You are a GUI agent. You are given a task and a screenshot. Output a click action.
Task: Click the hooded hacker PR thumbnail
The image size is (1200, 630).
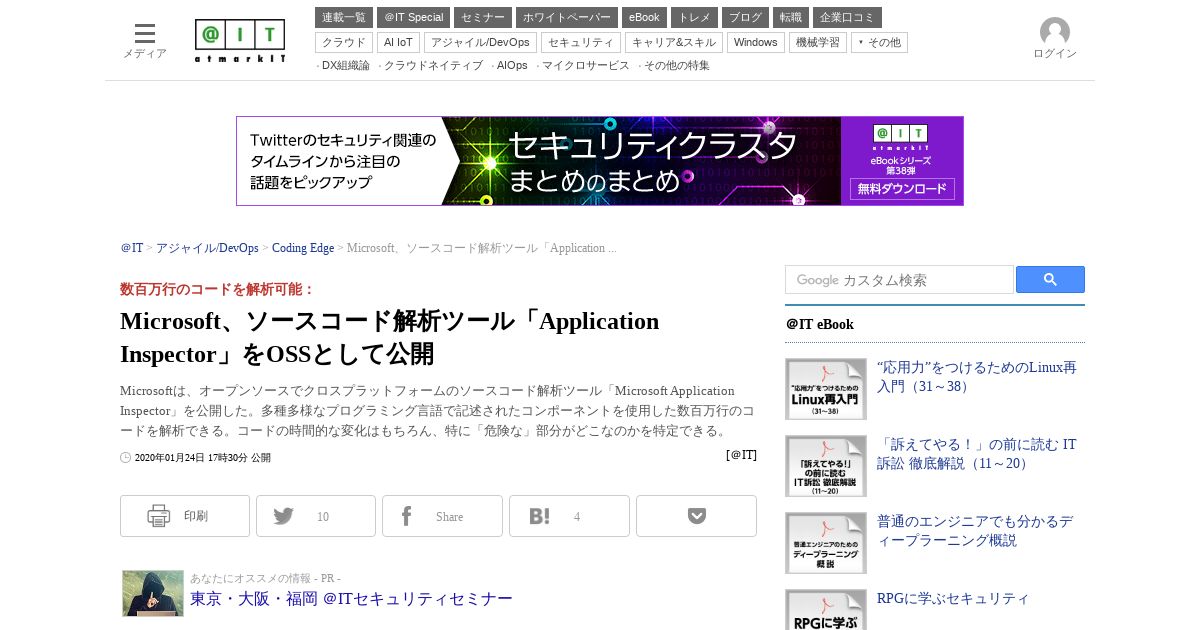[x=153, y=593]
